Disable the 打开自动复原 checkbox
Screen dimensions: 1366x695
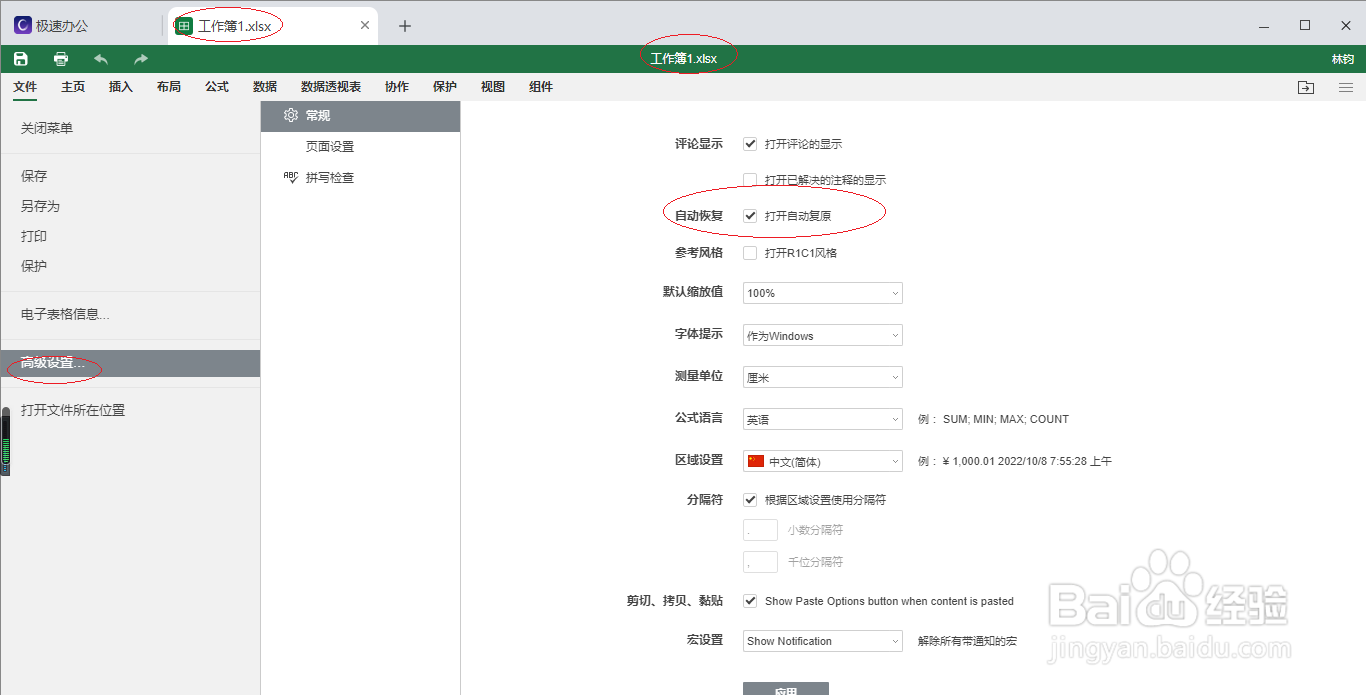click(750, 214)
